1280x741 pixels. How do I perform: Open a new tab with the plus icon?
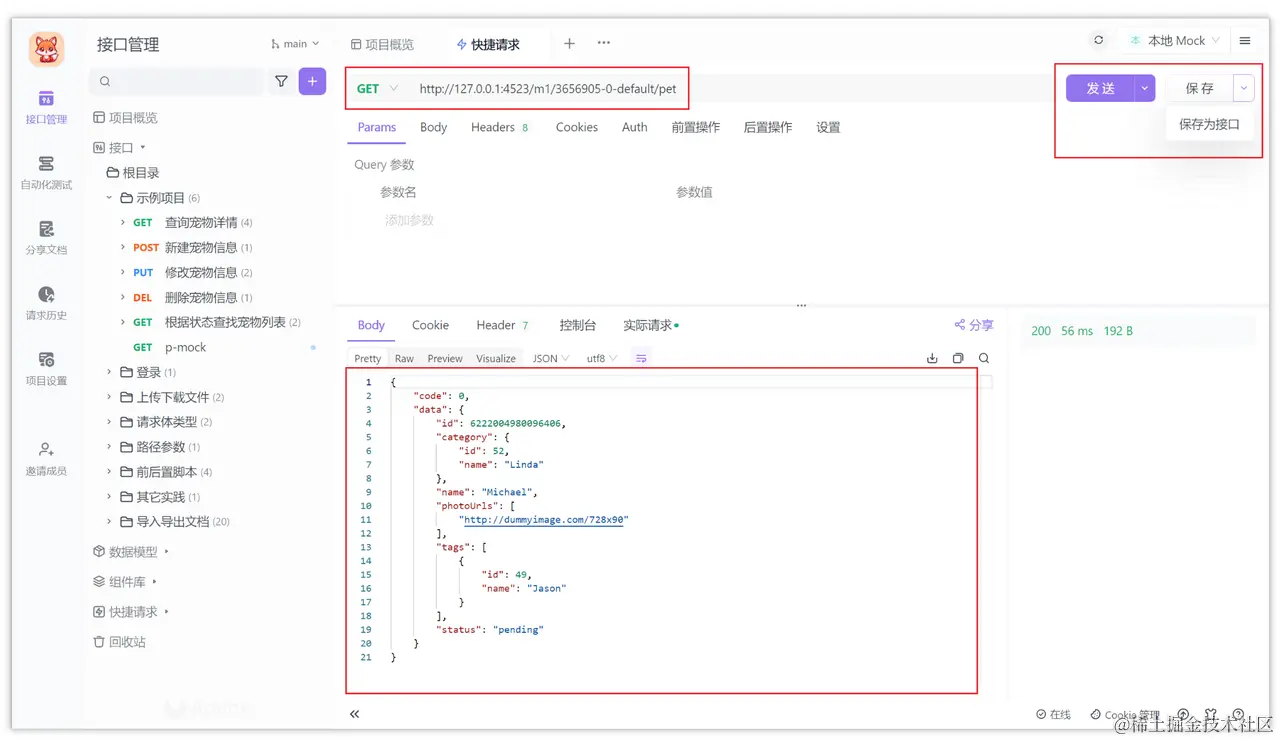coord(569,44)
